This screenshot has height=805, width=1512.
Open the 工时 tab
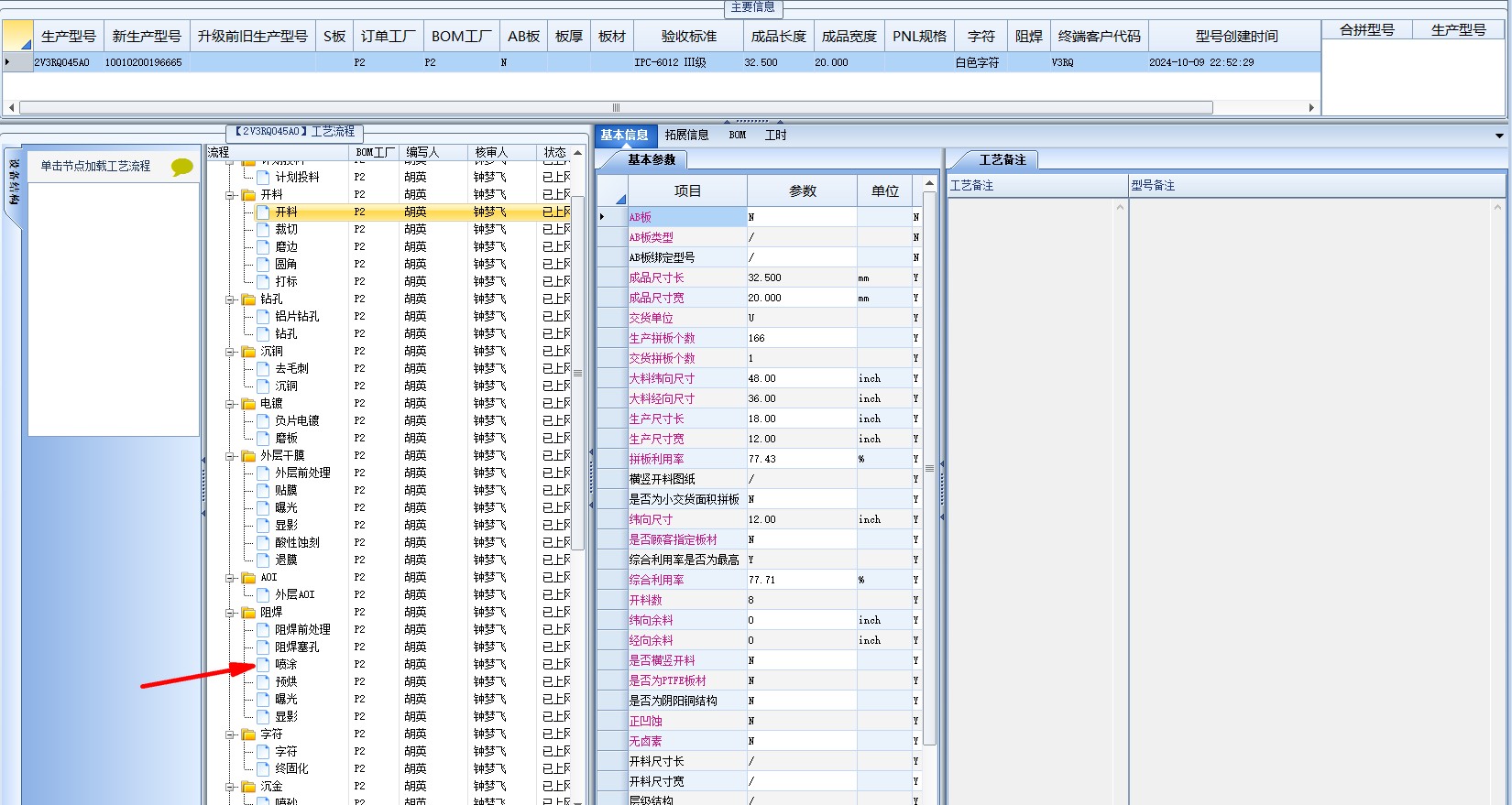pyautogui.click(x=776, y=136)
